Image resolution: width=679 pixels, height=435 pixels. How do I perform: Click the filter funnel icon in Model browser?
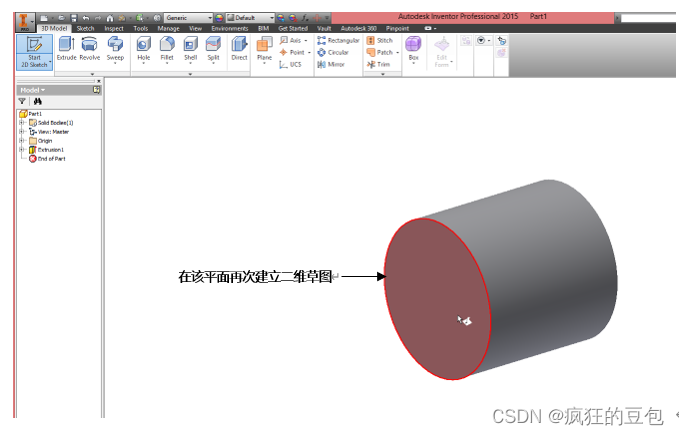click(22, 101)
